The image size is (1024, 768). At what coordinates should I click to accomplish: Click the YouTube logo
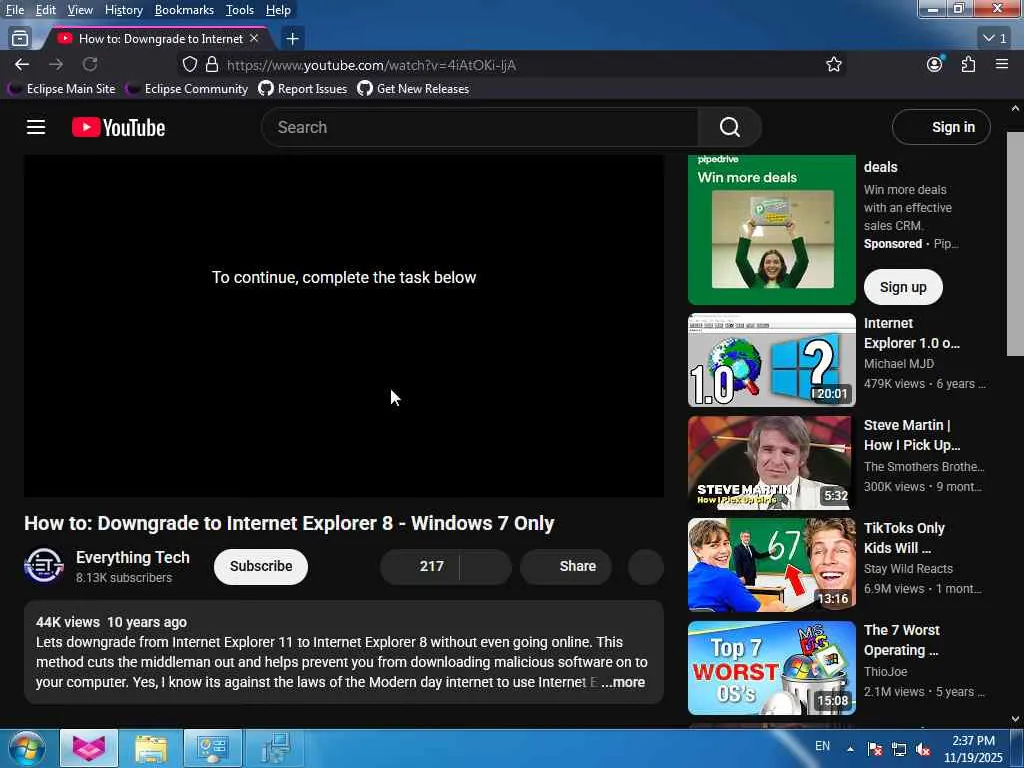pyautogui.click(x=118, y=127)
